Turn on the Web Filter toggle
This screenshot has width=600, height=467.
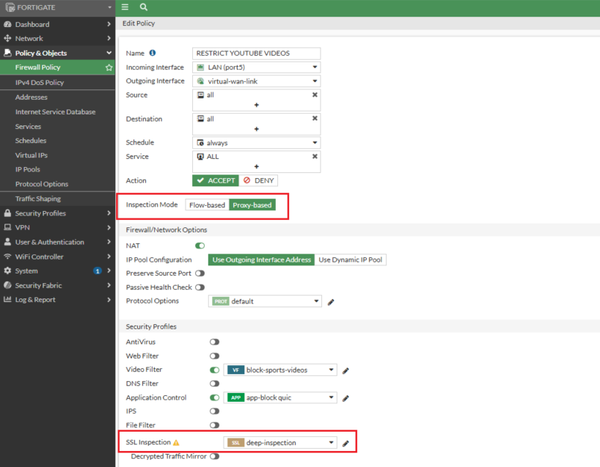tap(214, 356)
